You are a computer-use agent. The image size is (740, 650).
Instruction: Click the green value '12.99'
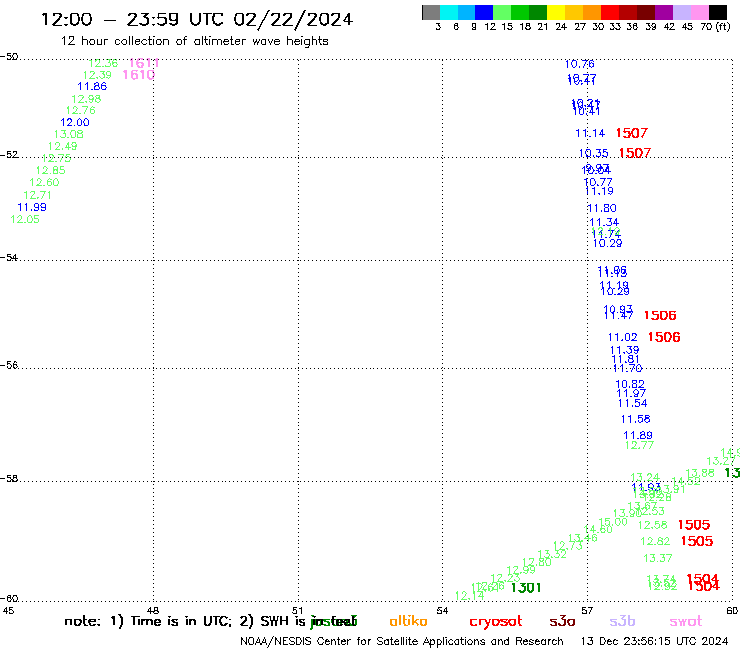[x=521, y=570]
